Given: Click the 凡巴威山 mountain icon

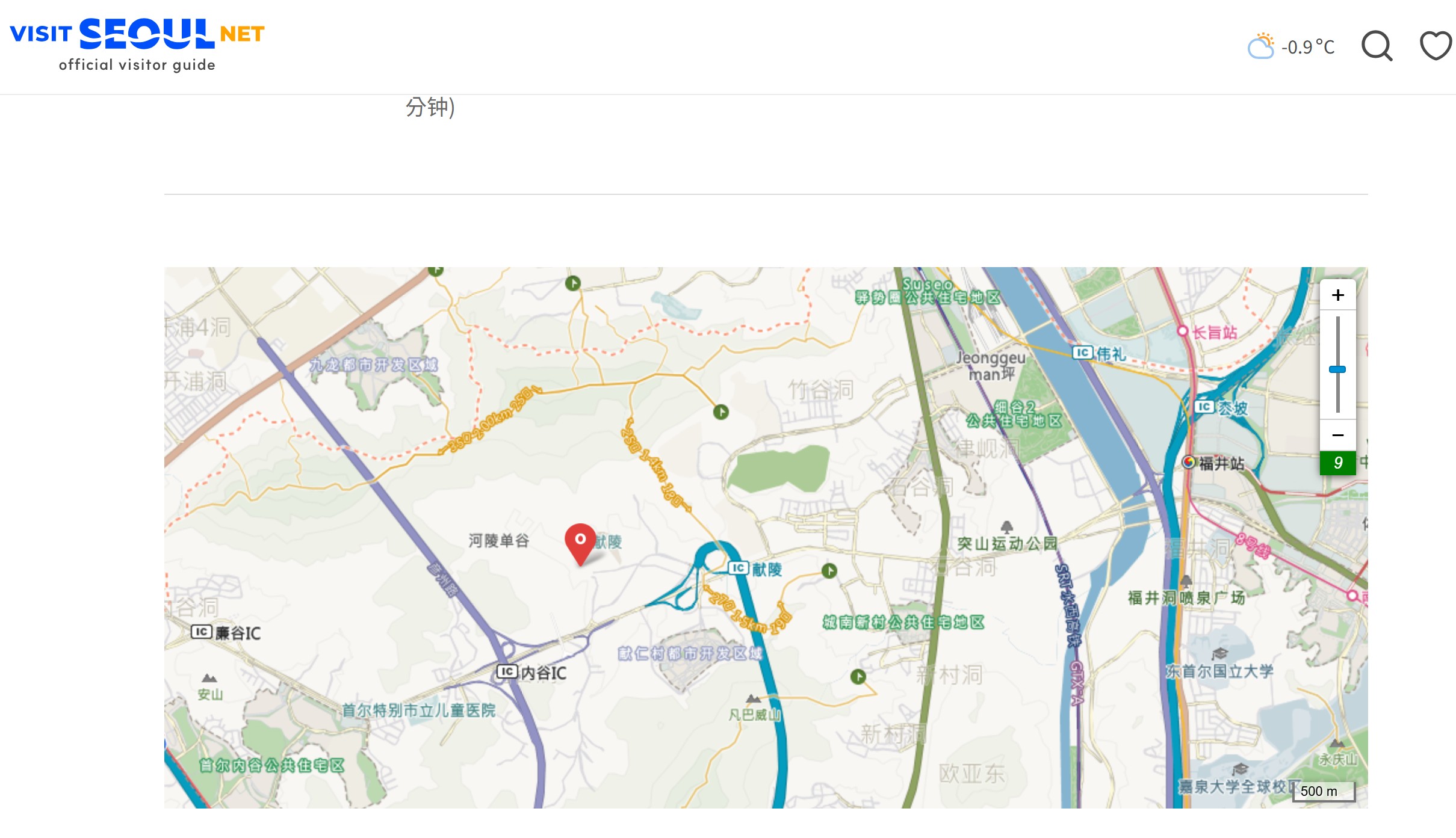Looking at the screenshot, I should coord(753,699).
